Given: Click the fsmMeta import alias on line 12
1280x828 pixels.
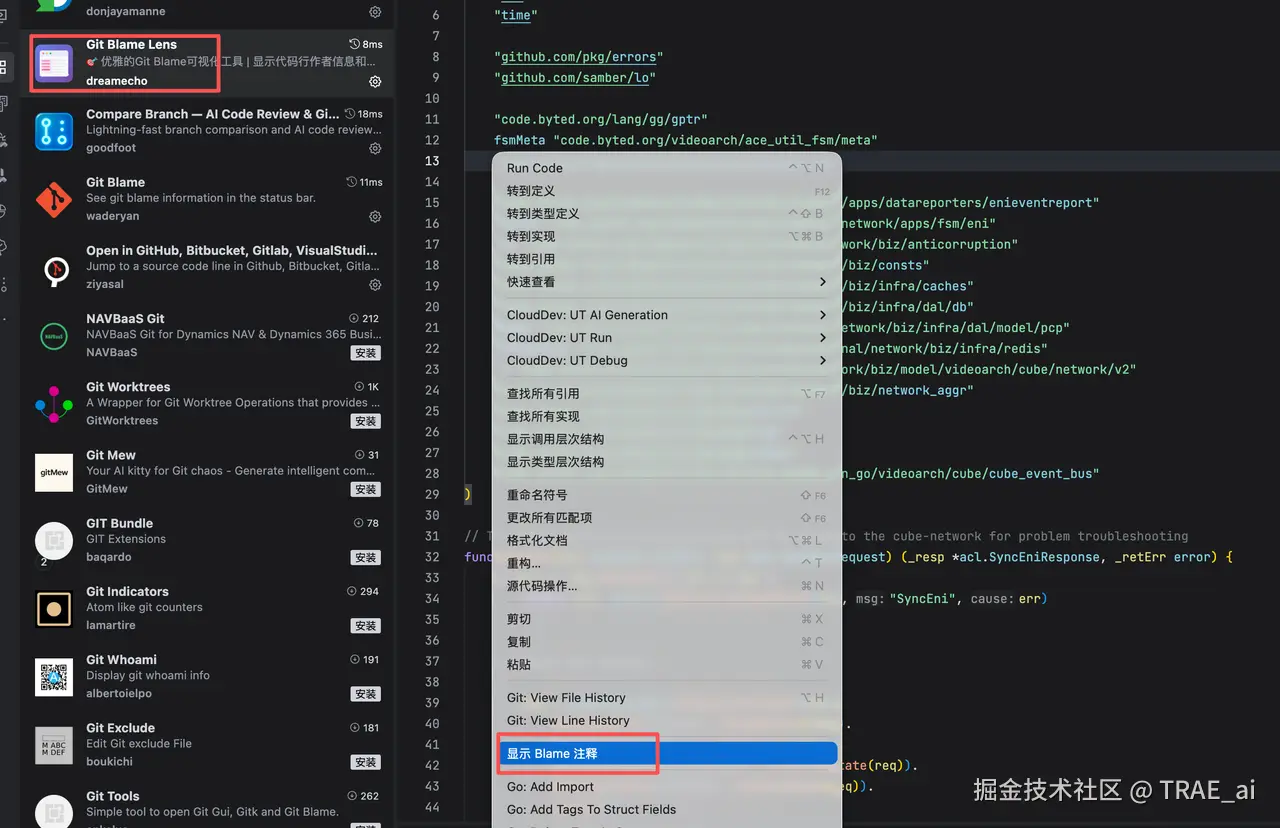Looking at the screenshot, I should tap(519, 140).
